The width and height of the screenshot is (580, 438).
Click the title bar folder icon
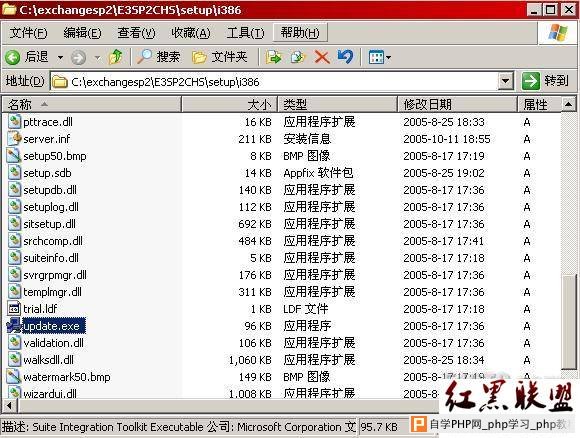[x=9, y=9]
